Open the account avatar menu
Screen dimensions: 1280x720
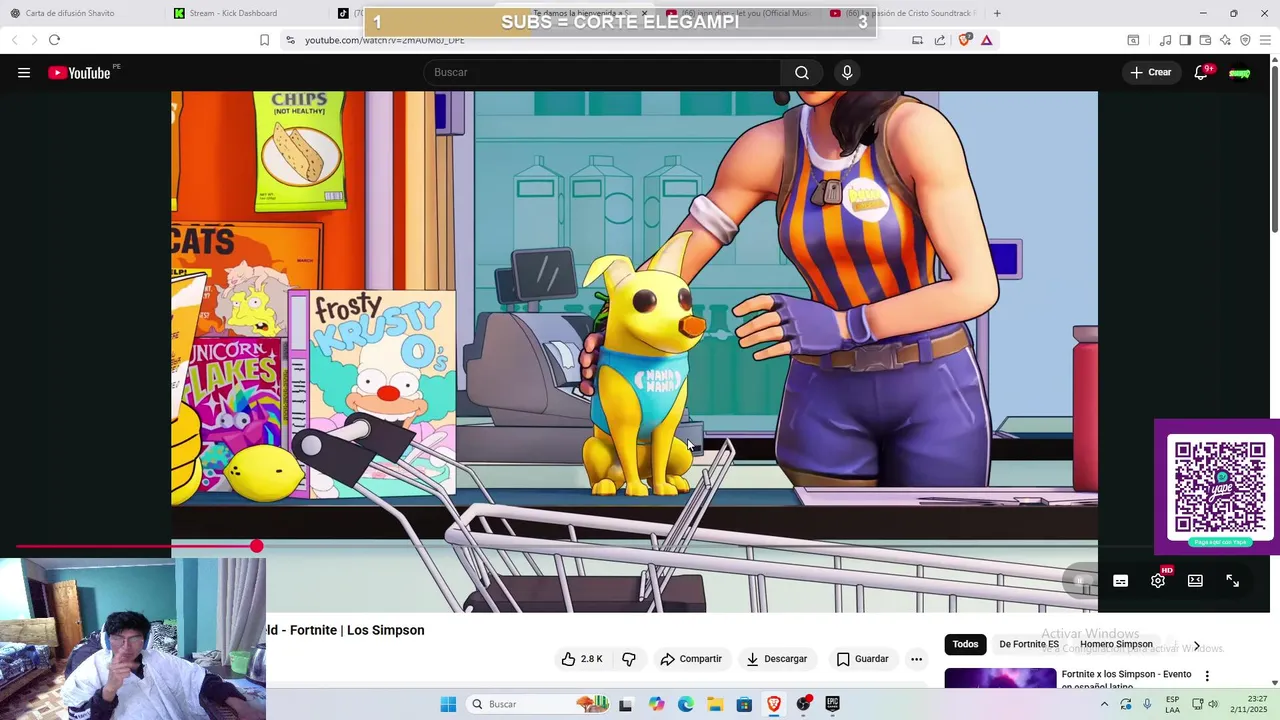(1240, 72)
